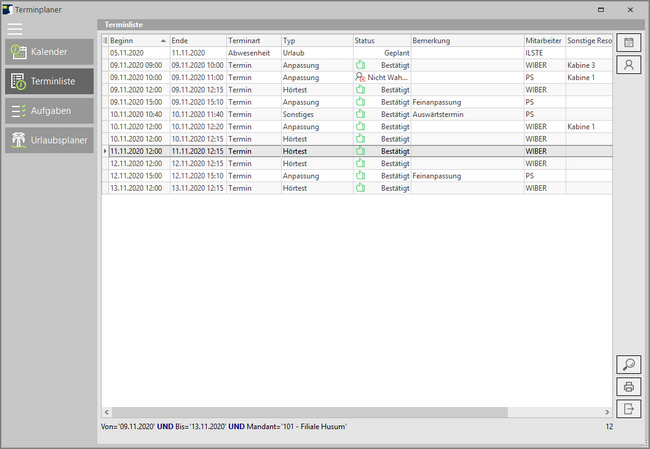This screenshot has width=650, height=449.
Task: Click the calendar icon button at top right
Action: tap(629, 42)
